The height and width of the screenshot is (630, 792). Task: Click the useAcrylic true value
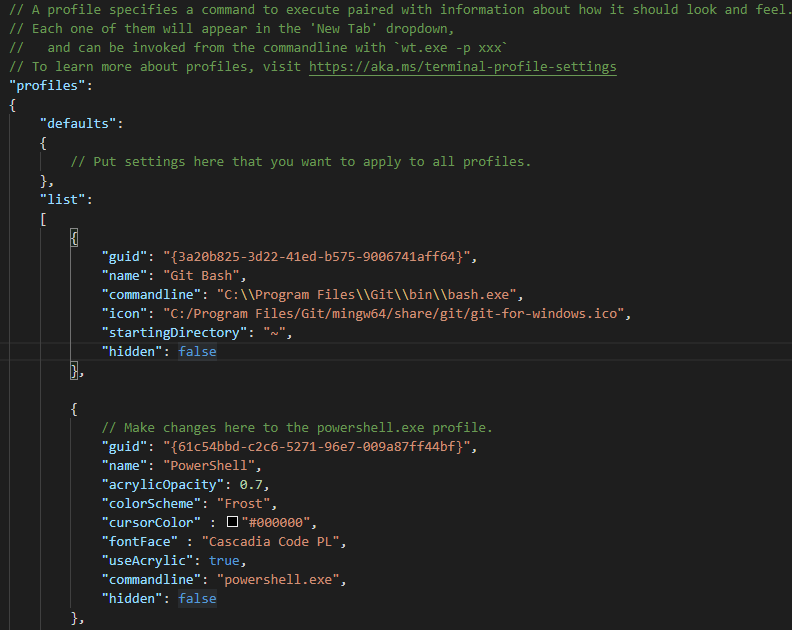224,561
